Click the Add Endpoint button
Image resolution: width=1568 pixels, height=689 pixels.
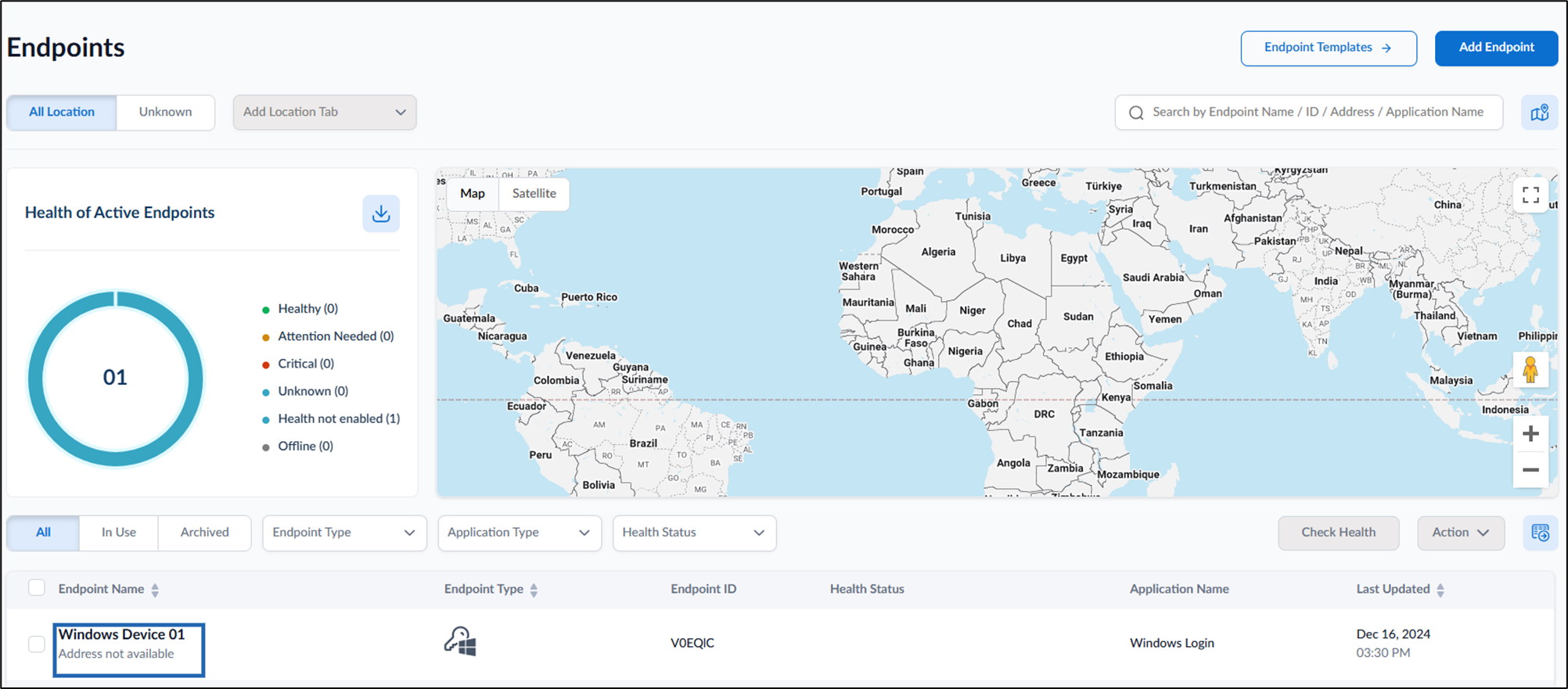1496,48
